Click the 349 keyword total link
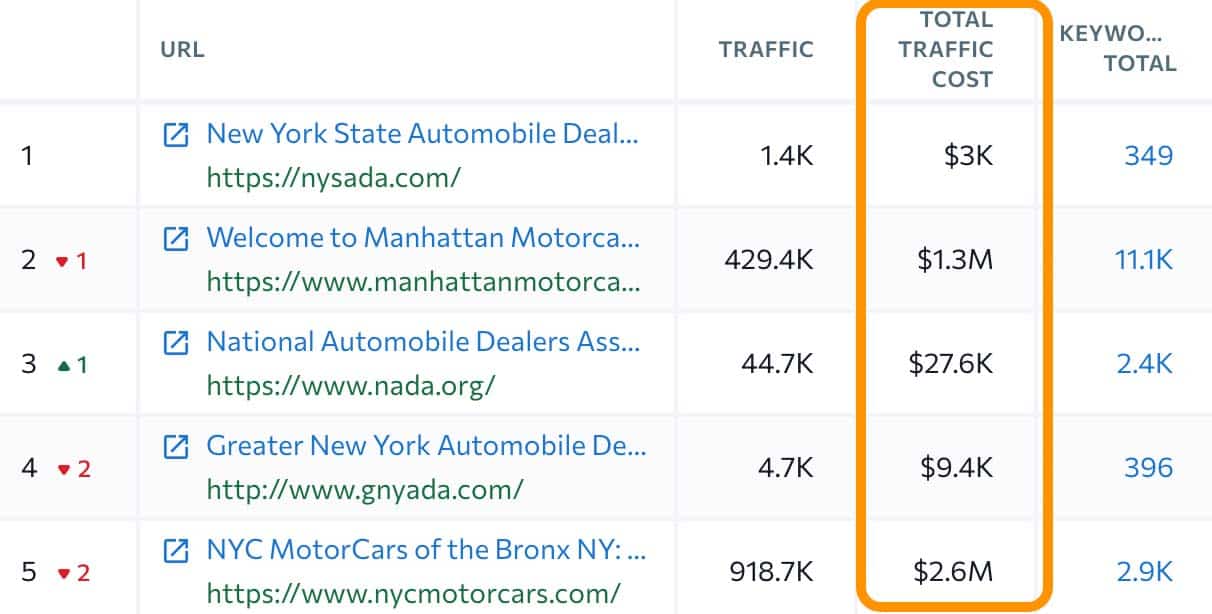 coord(1150,155)
